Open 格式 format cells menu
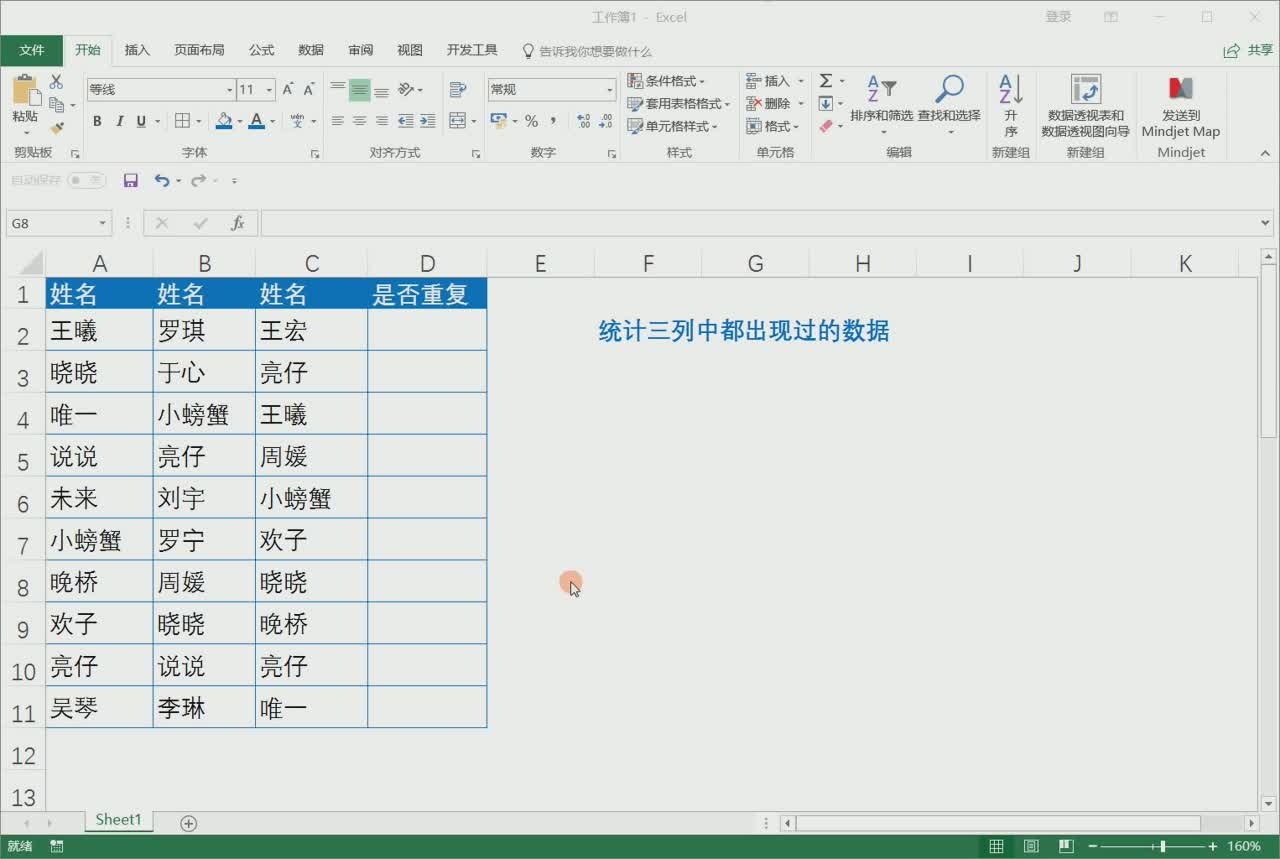The height and width of the screenshot is (859, 1280). 775,127
